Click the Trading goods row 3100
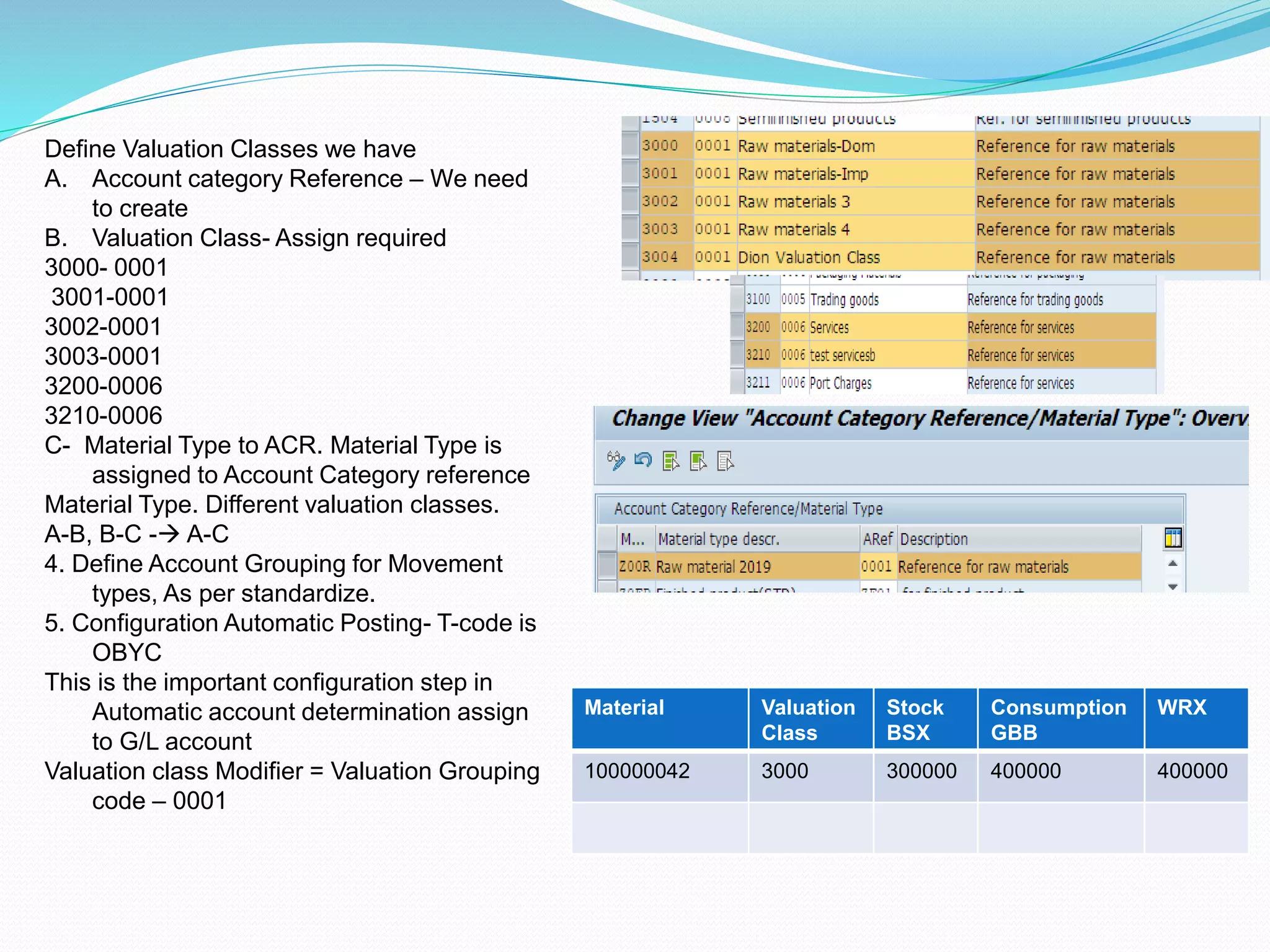 [x=843, y=300]
